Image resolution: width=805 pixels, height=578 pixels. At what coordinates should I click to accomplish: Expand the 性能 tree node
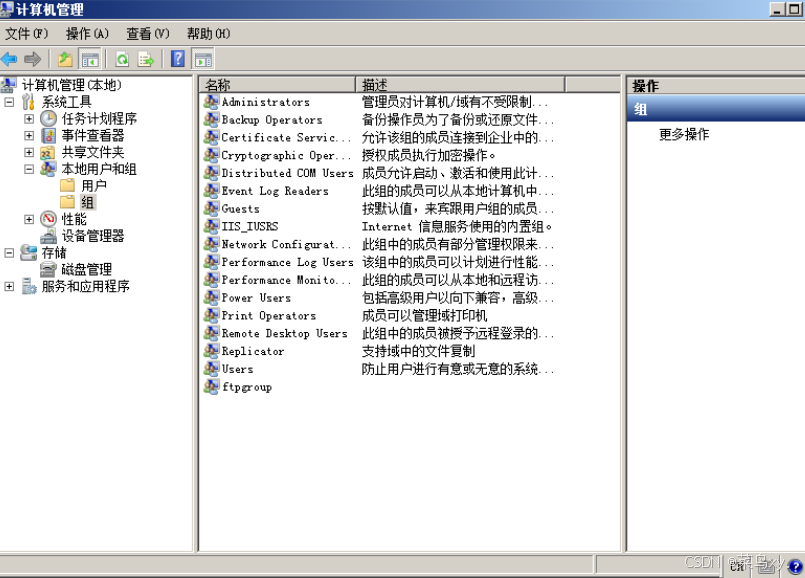click(29, 219)
